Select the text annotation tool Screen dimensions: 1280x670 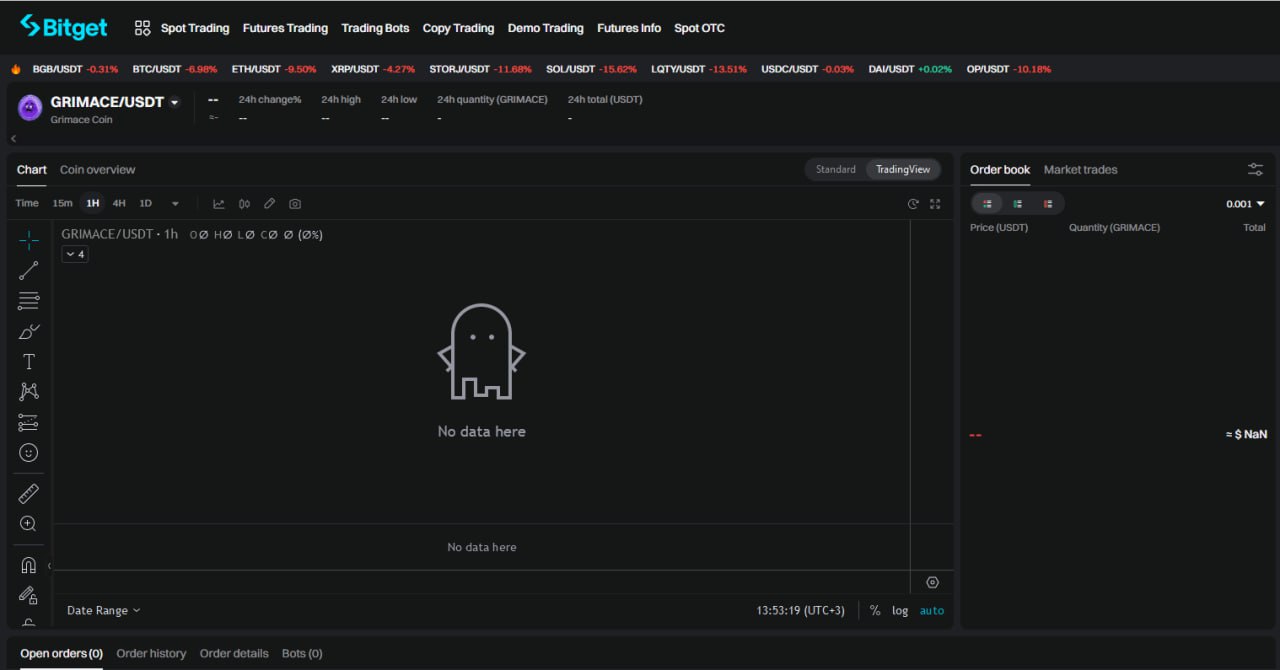[x=29, y=362]
